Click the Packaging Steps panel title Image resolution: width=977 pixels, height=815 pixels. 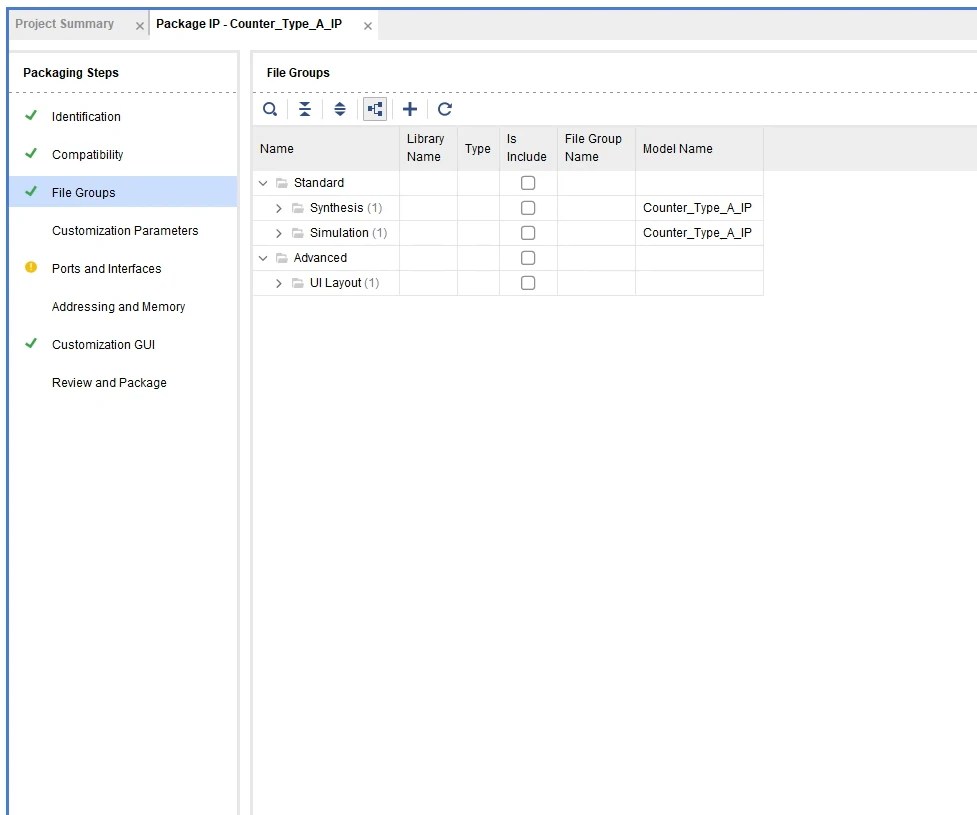(71, 72)
